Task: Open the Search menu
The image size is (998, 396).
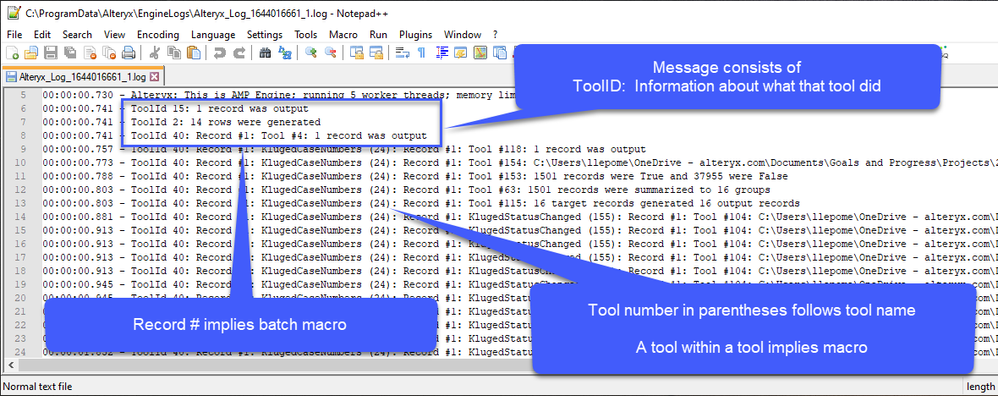Action: click(x=77, y=34)
